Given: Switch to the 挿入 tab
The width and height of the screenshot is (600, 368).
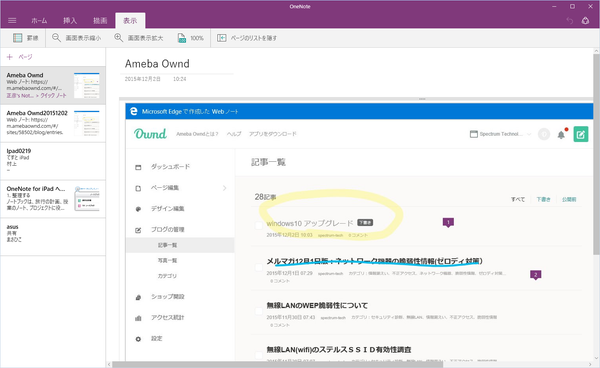Looking at the screenshot, I should [x=70, y=21].
